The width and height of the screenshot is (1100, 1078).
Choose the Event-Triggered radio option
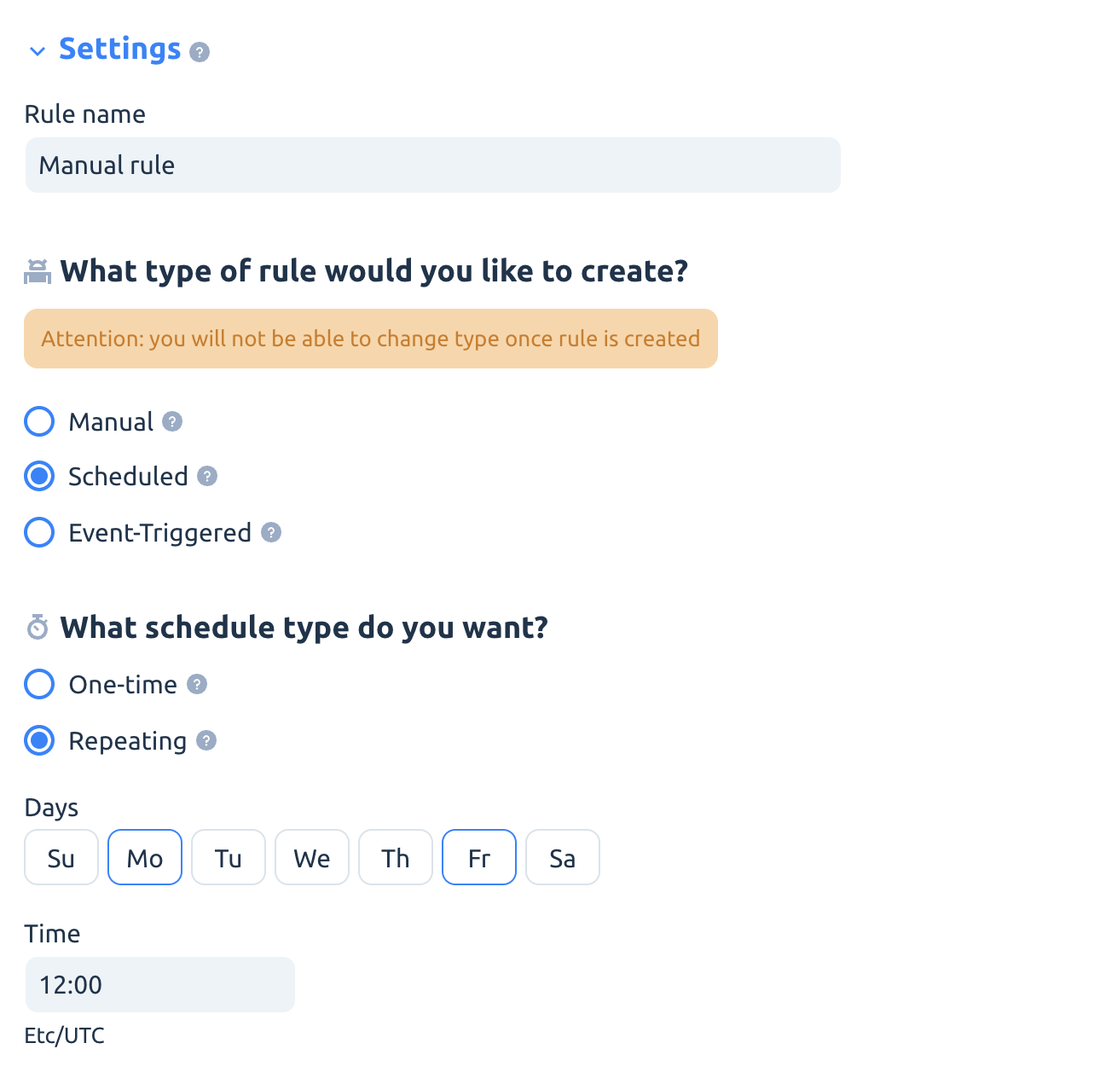pos(39,532)
